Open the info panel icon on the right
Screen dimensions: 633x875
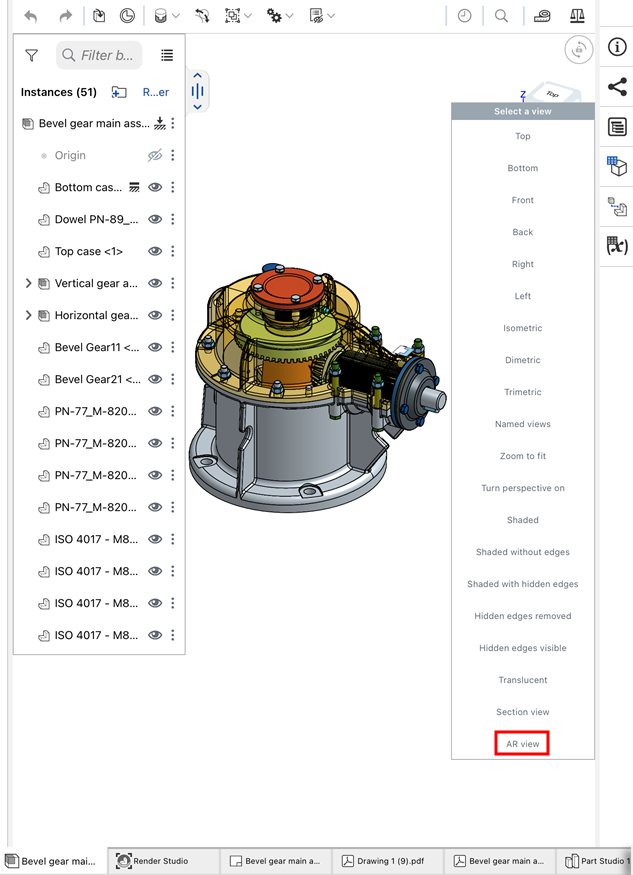tap(617, 48)
